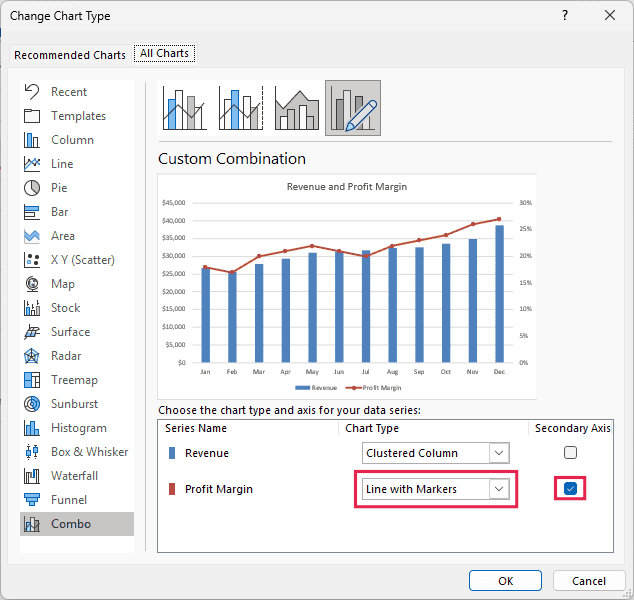Click the Revenue series name

coord(207,453)
